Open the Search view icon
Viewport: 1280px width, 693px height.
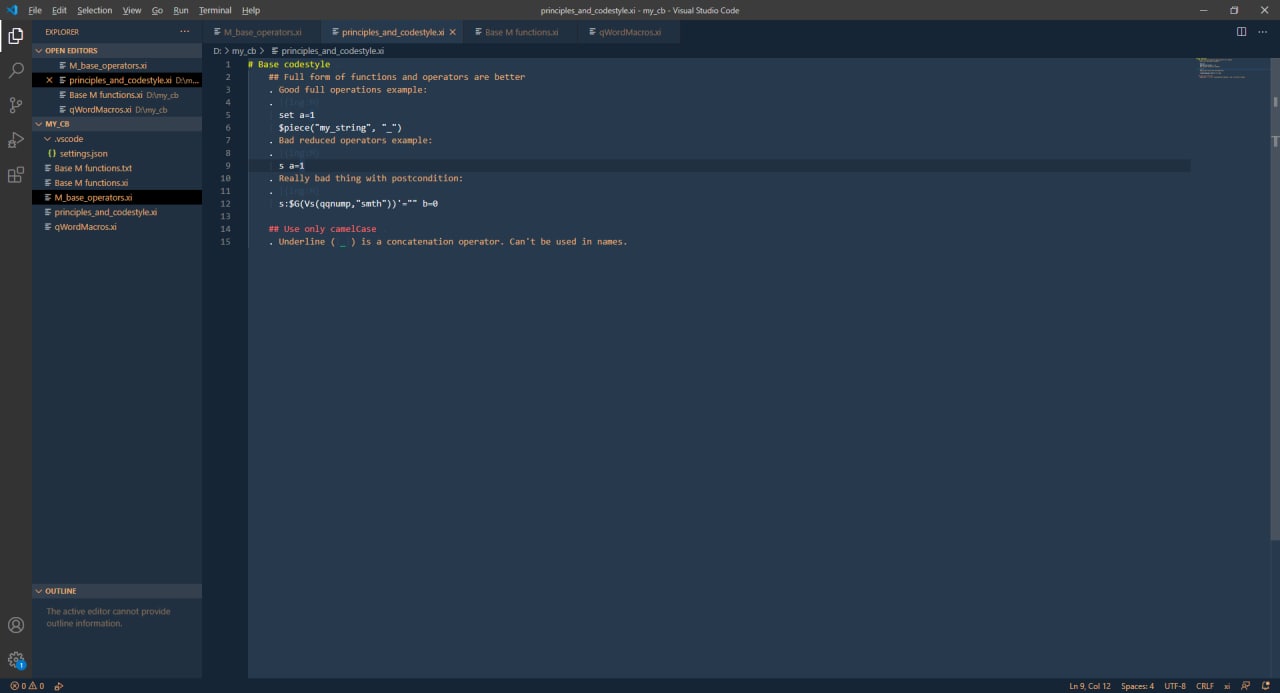point(16,70)
